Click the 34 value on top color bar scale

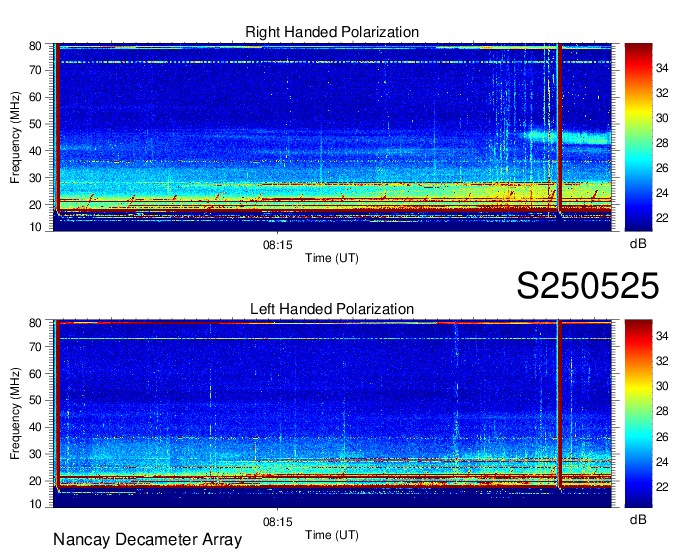tap(662, 68)
